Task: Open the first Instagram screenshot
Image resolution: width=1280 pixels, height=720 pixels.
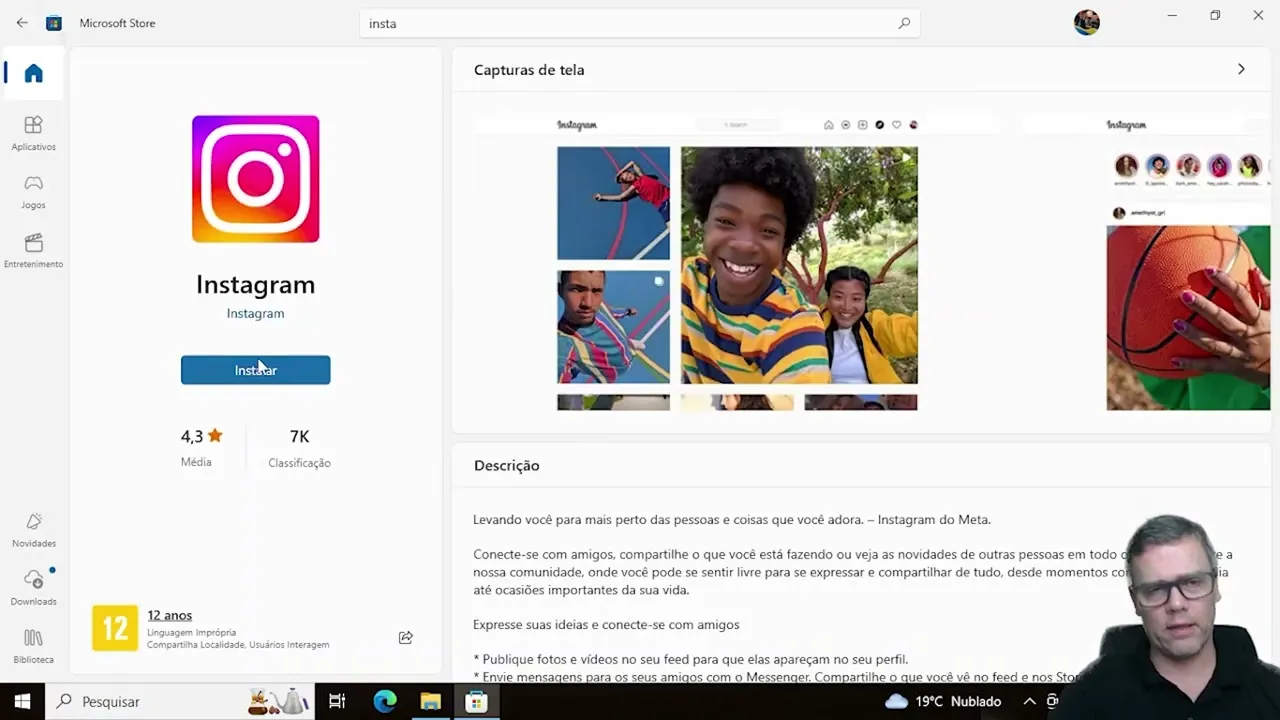Action: [x=737, y=262]
